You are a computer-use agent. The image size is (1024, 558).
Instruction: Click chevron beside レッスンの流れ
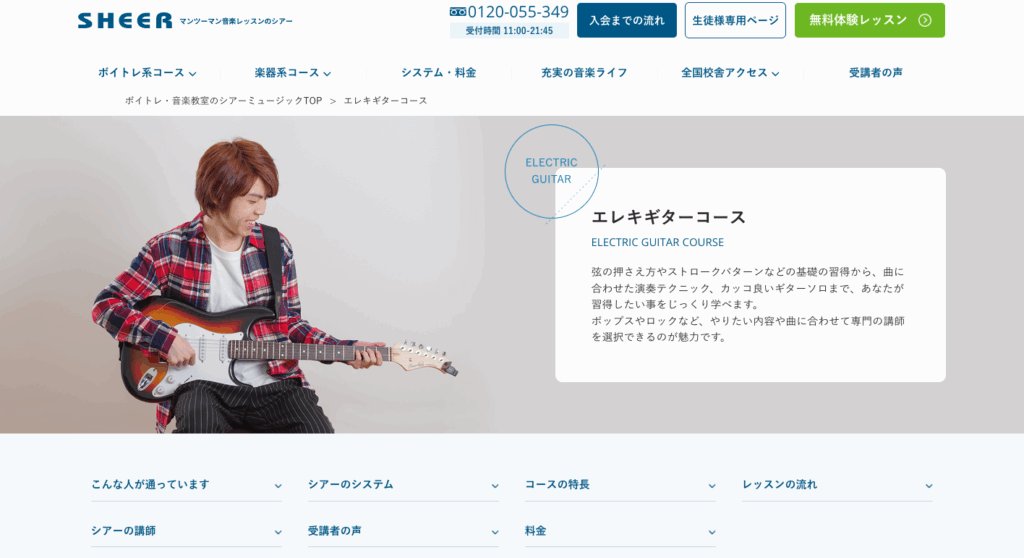929,486
